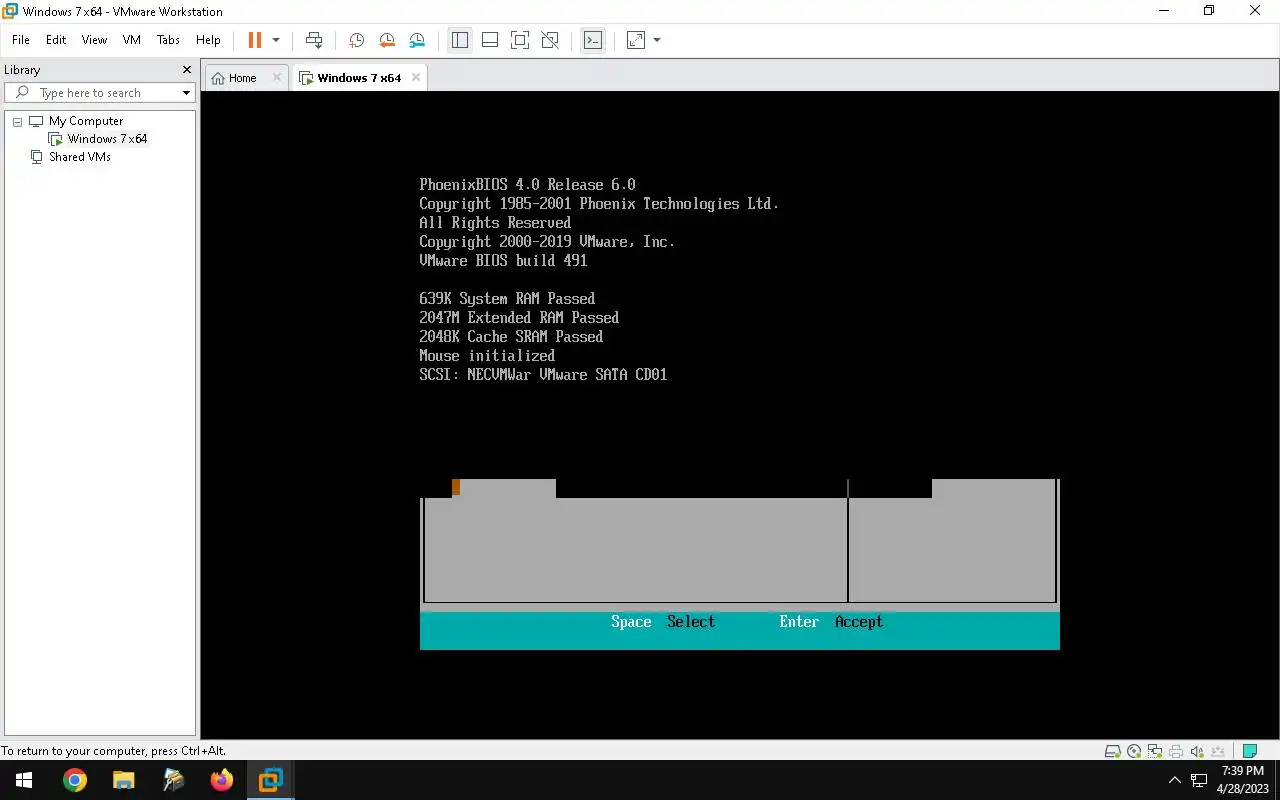The image size is (1280, 800).
Task: Open the Help menu
Action: (208, 40)
